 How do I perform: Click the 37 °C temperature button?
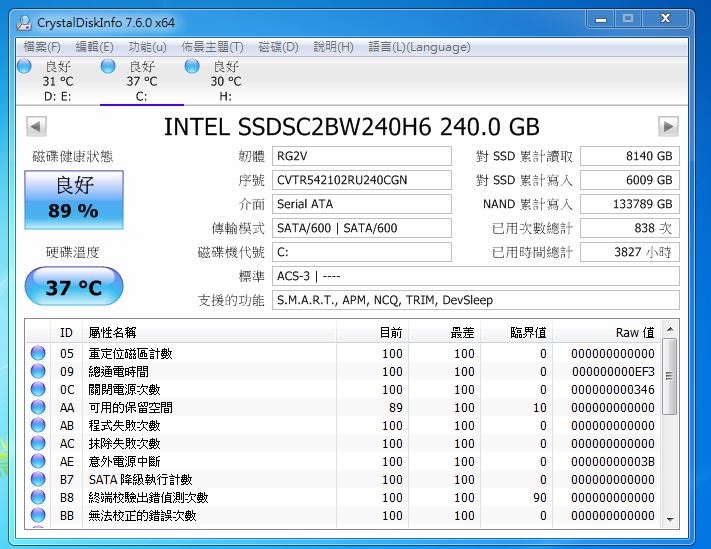(x=74, y=286)
